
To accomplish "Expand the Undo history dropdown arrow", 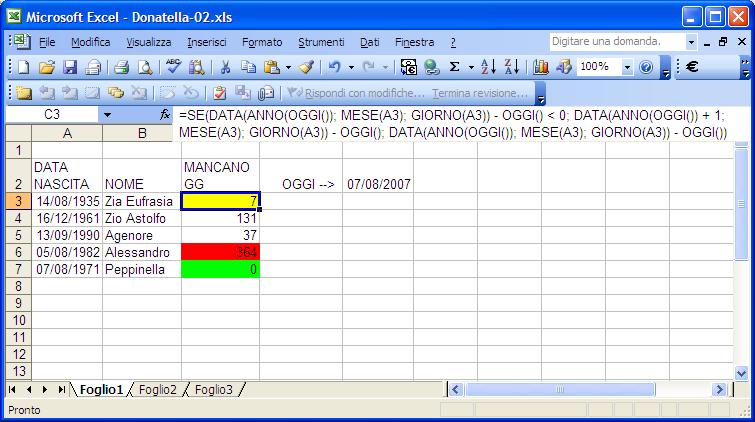I will 351,67.
